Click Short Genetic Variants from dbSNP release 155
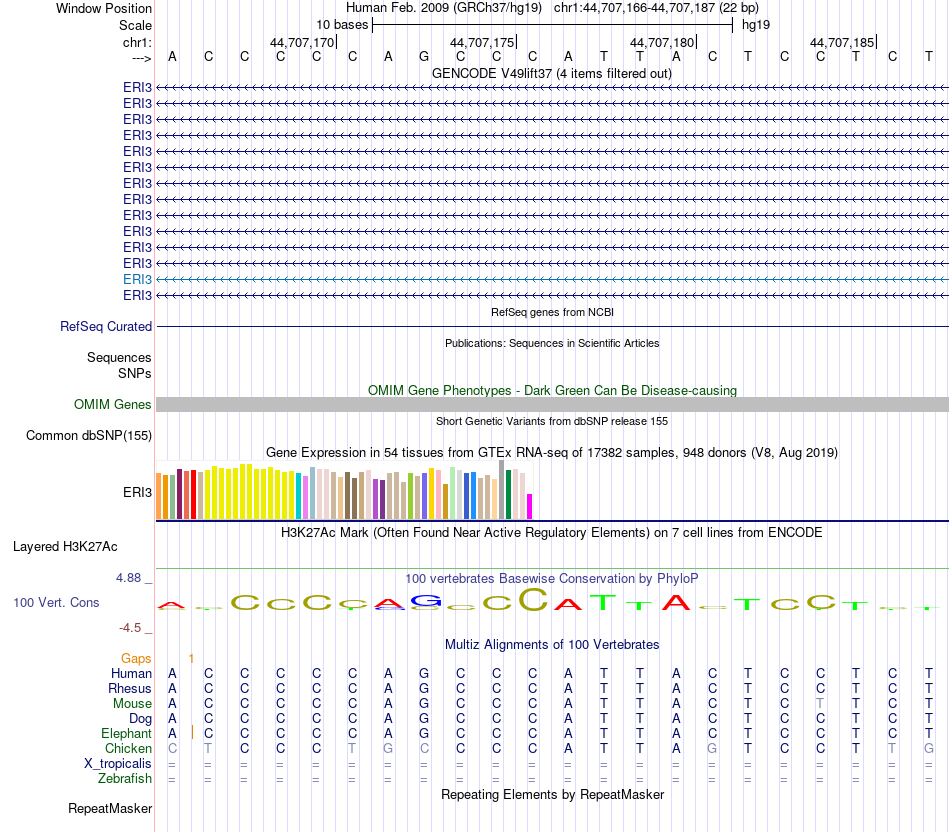 (552, 421)
